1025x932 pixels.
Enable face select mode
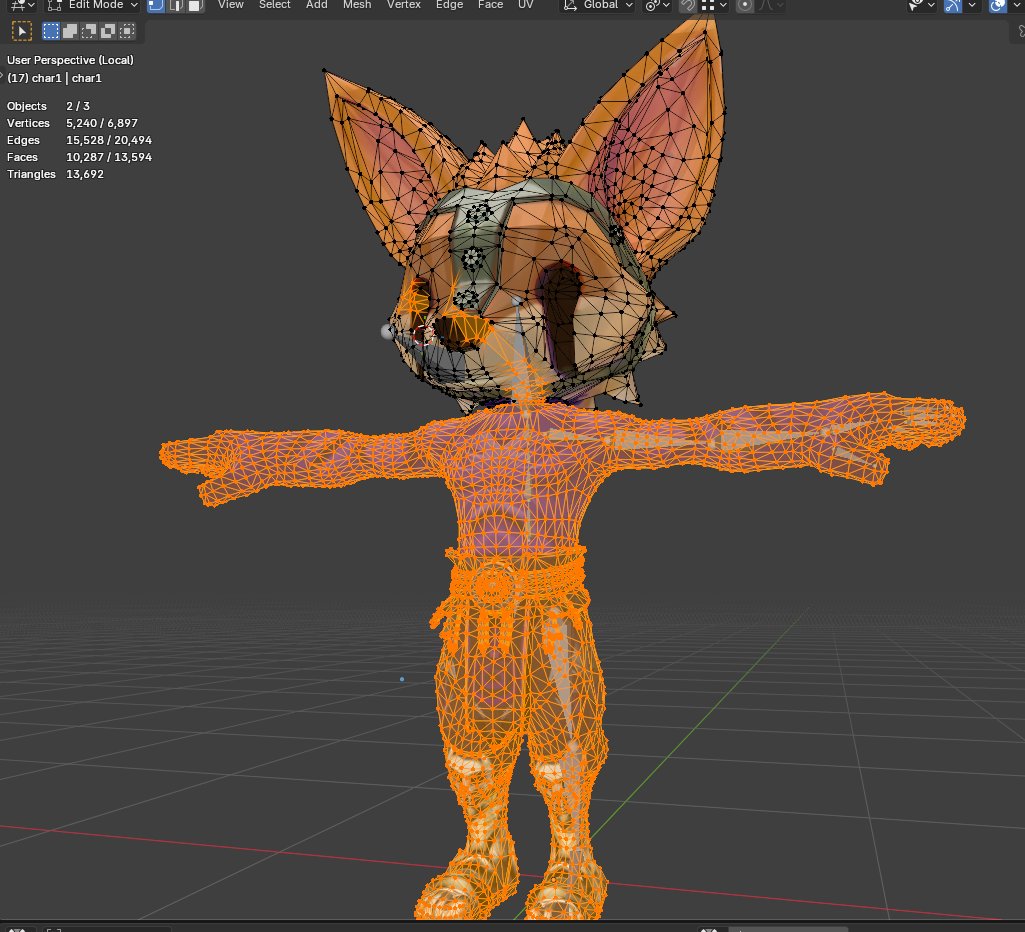click(x=195, y=5)
